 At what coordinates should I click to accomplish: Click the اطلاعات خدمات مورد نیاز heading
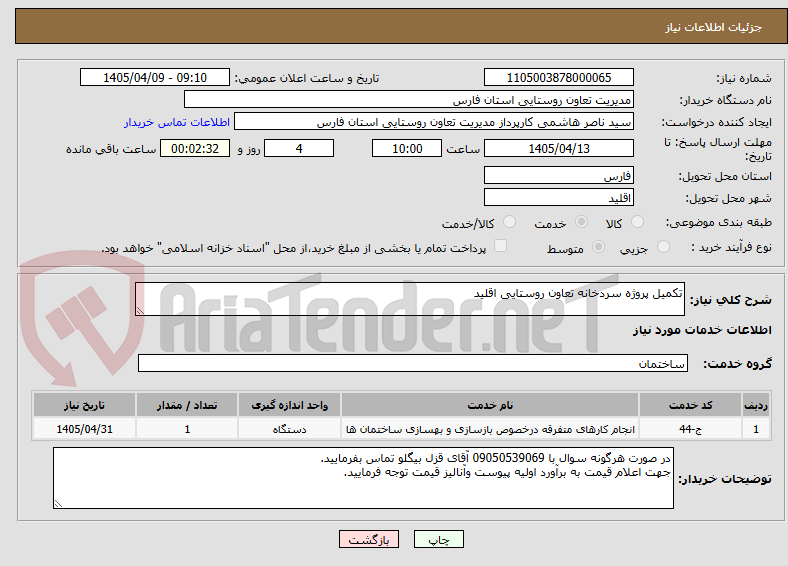702,330
